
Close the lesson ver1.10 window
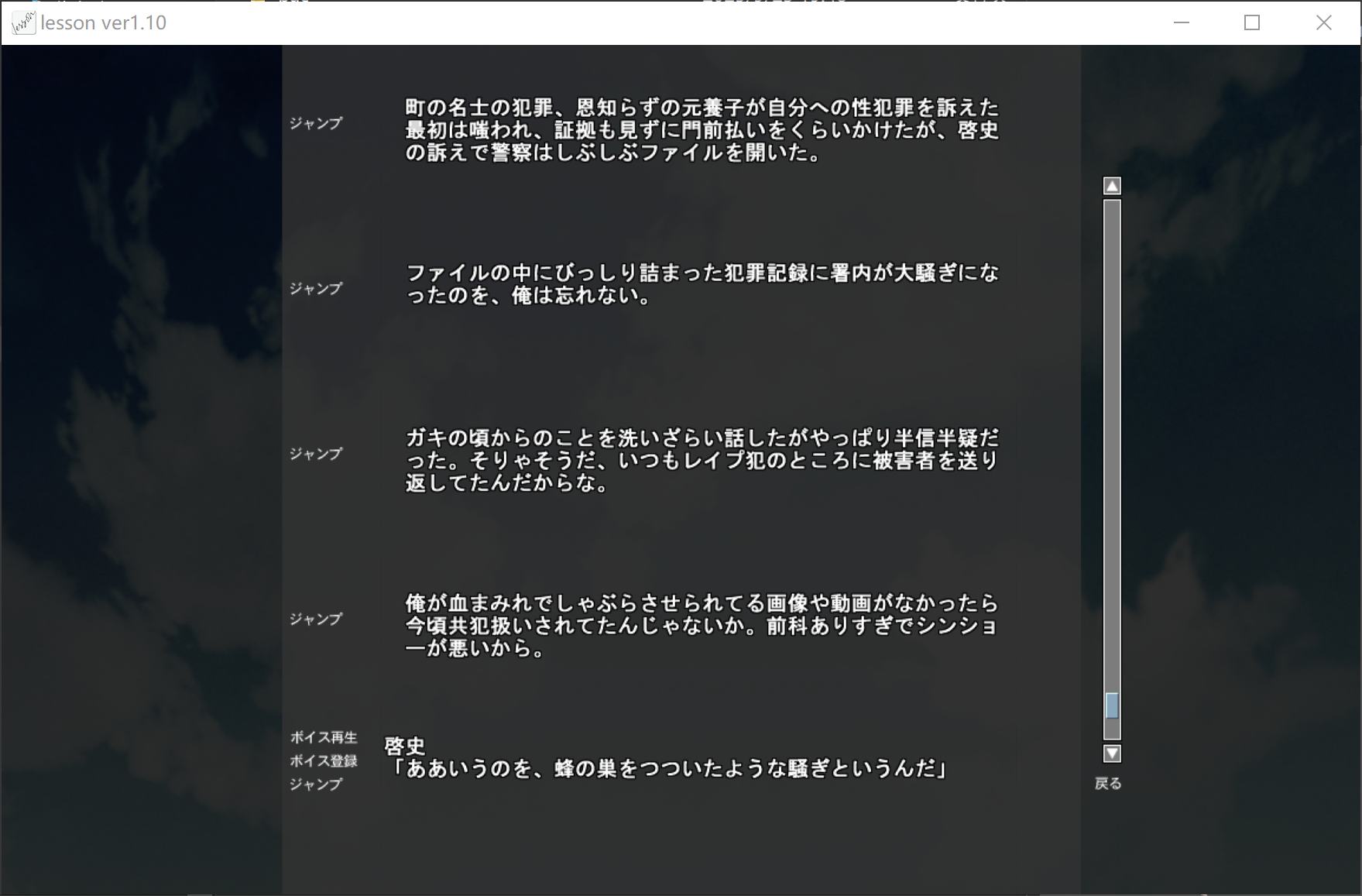[x=1323, y=23]
